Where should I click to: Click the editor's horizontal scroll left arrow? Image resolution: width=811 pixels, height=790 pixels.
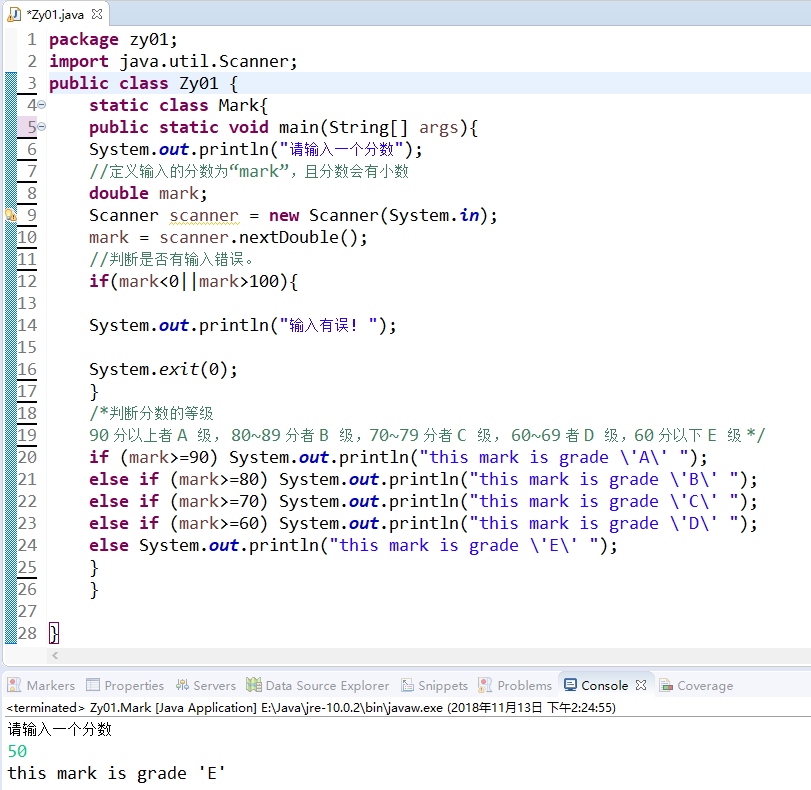[55, 655]
